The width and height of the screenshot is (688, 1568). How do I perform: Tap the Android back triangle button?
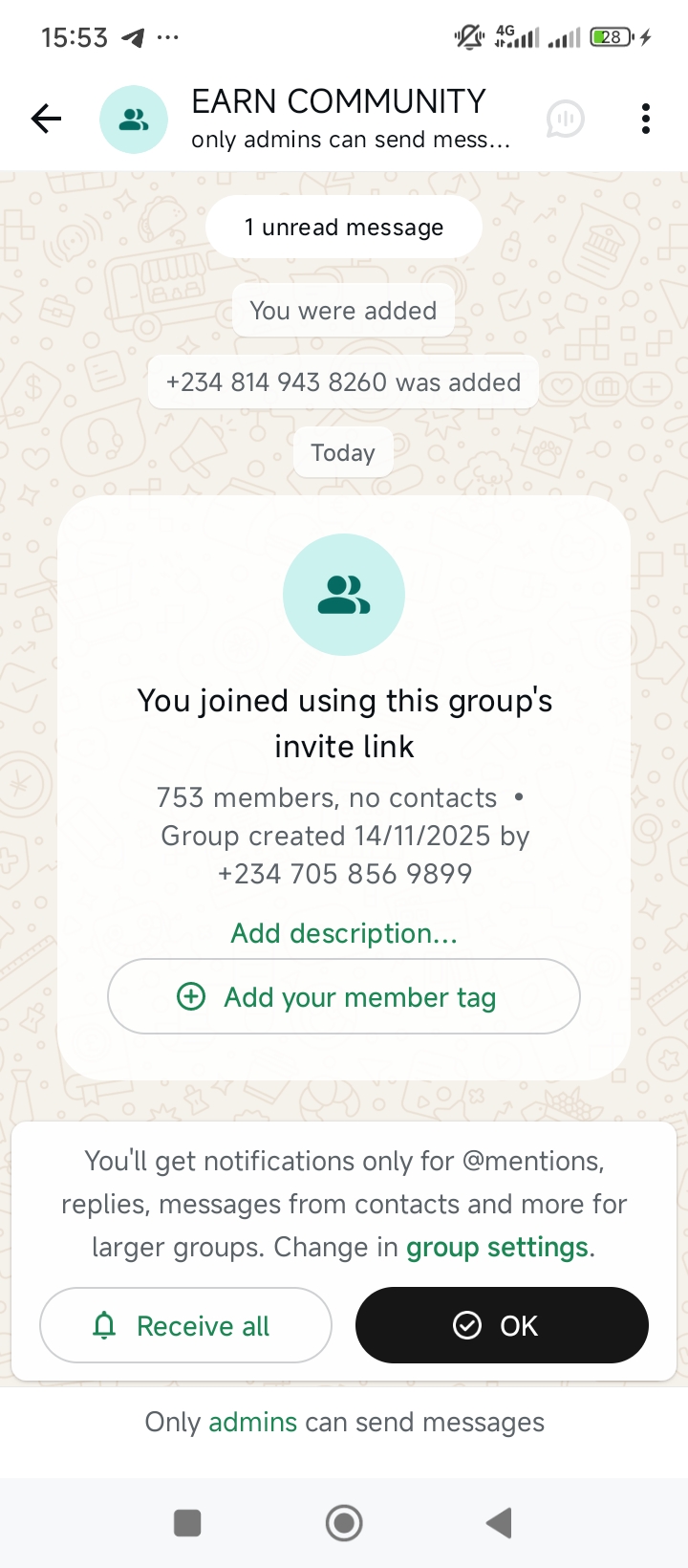pos(500,1523)
